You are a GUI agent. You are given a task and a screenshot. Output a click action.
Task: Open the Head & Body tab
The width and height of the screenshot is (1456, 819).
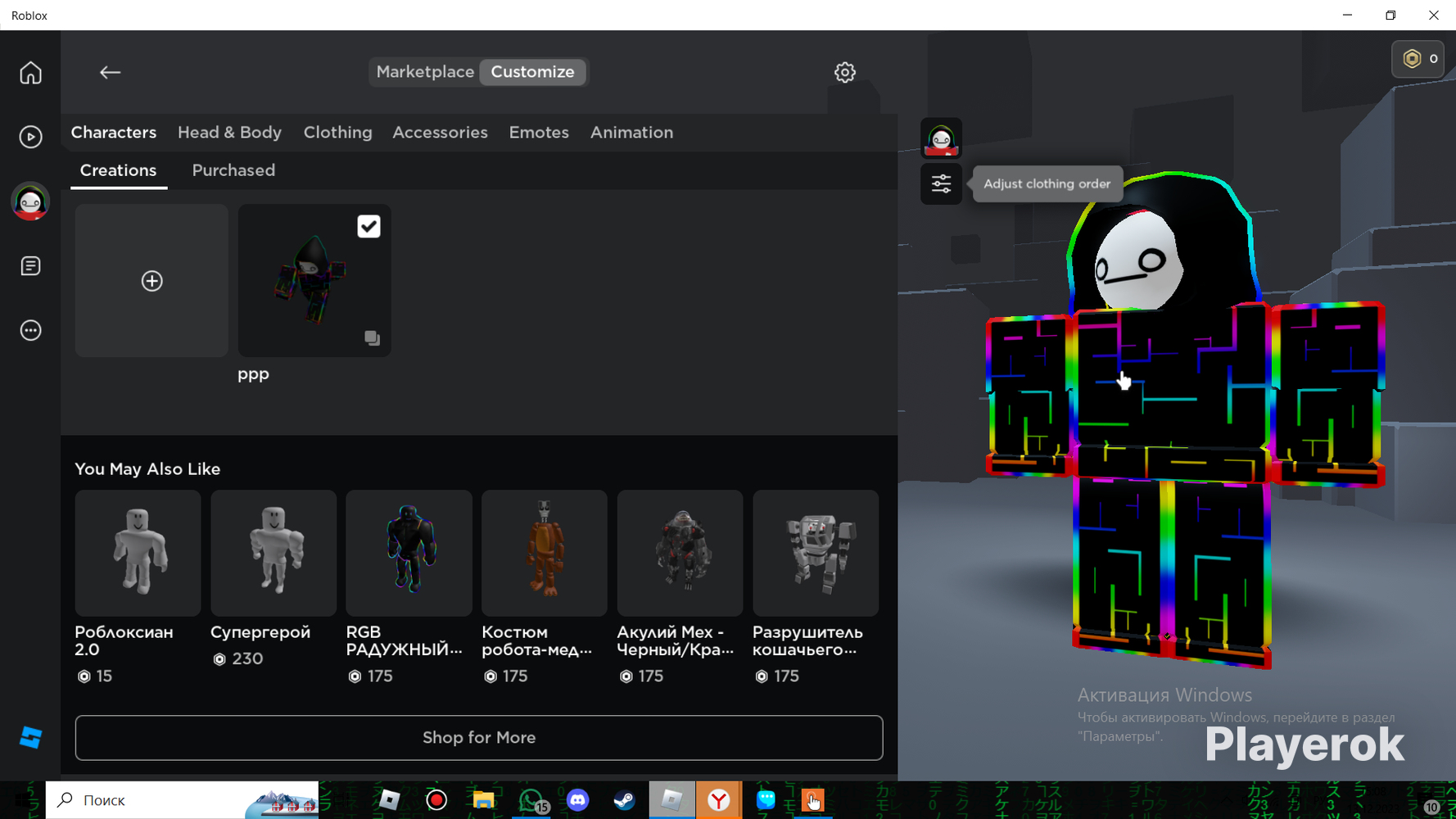tap(229, 133)
